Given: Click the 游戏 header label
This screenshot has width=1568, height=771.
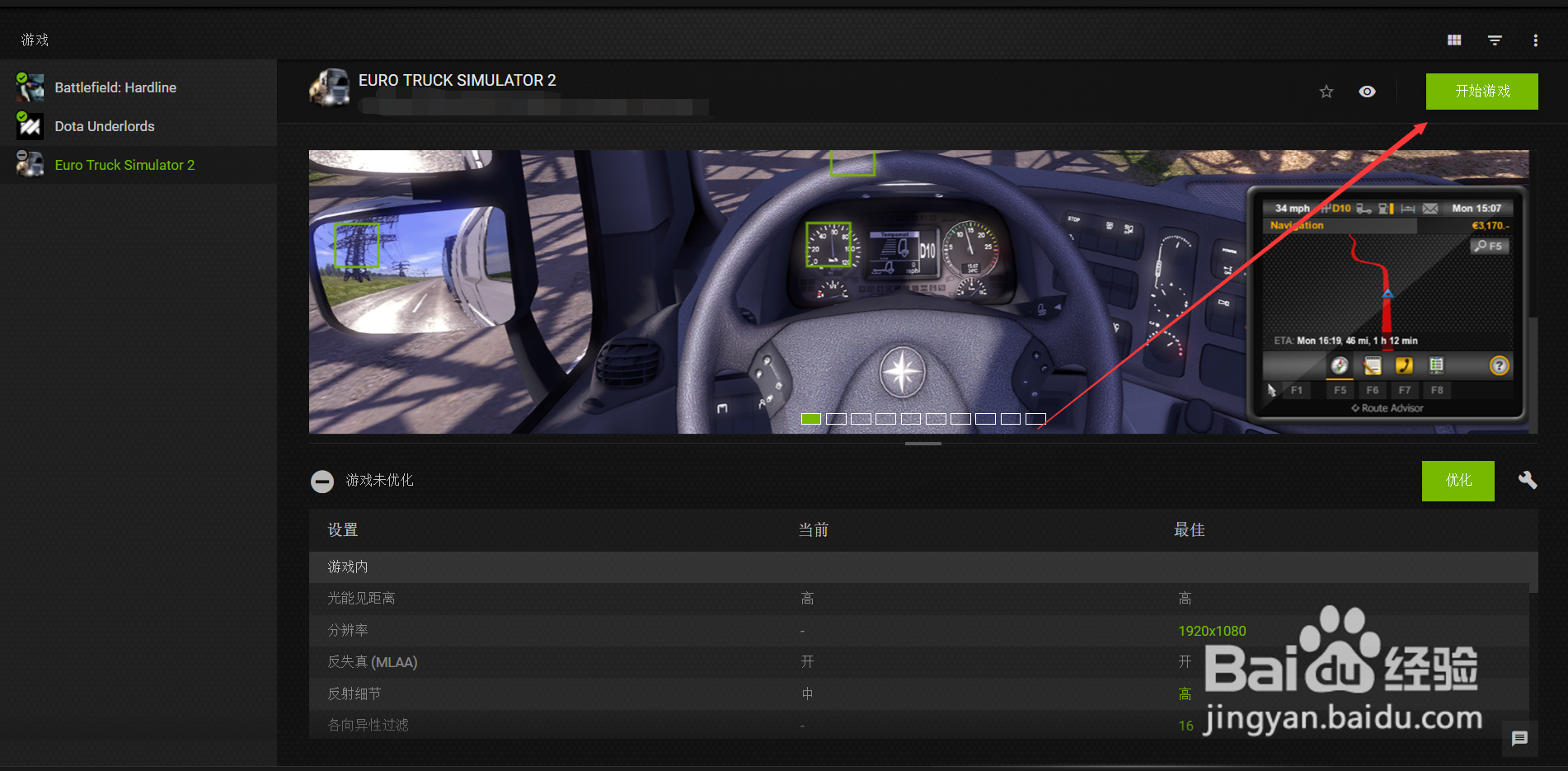Looking at the screenshot, I should 35,40.
